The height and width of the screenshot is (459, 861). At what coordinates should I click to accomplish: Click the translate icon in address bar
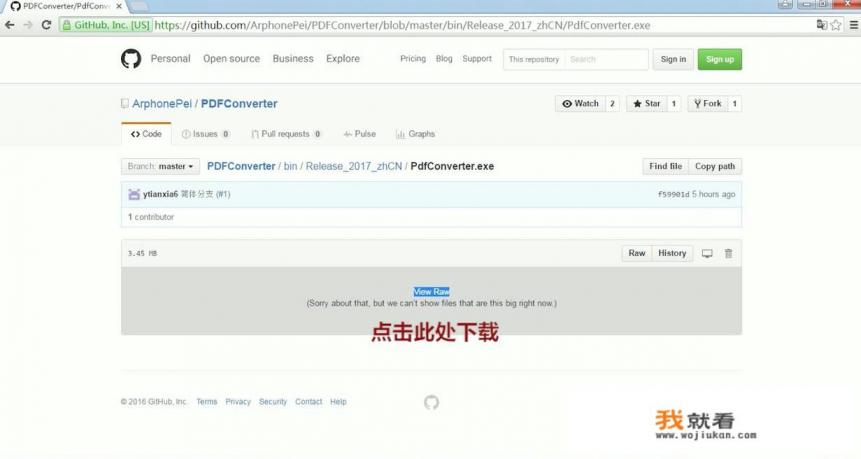point(821,25)
